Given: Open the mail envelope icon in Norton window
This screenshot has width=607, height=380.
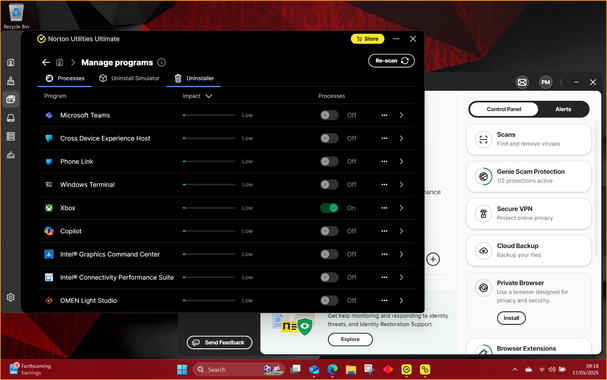Looking at the screenshot, I should click(522, 82).
